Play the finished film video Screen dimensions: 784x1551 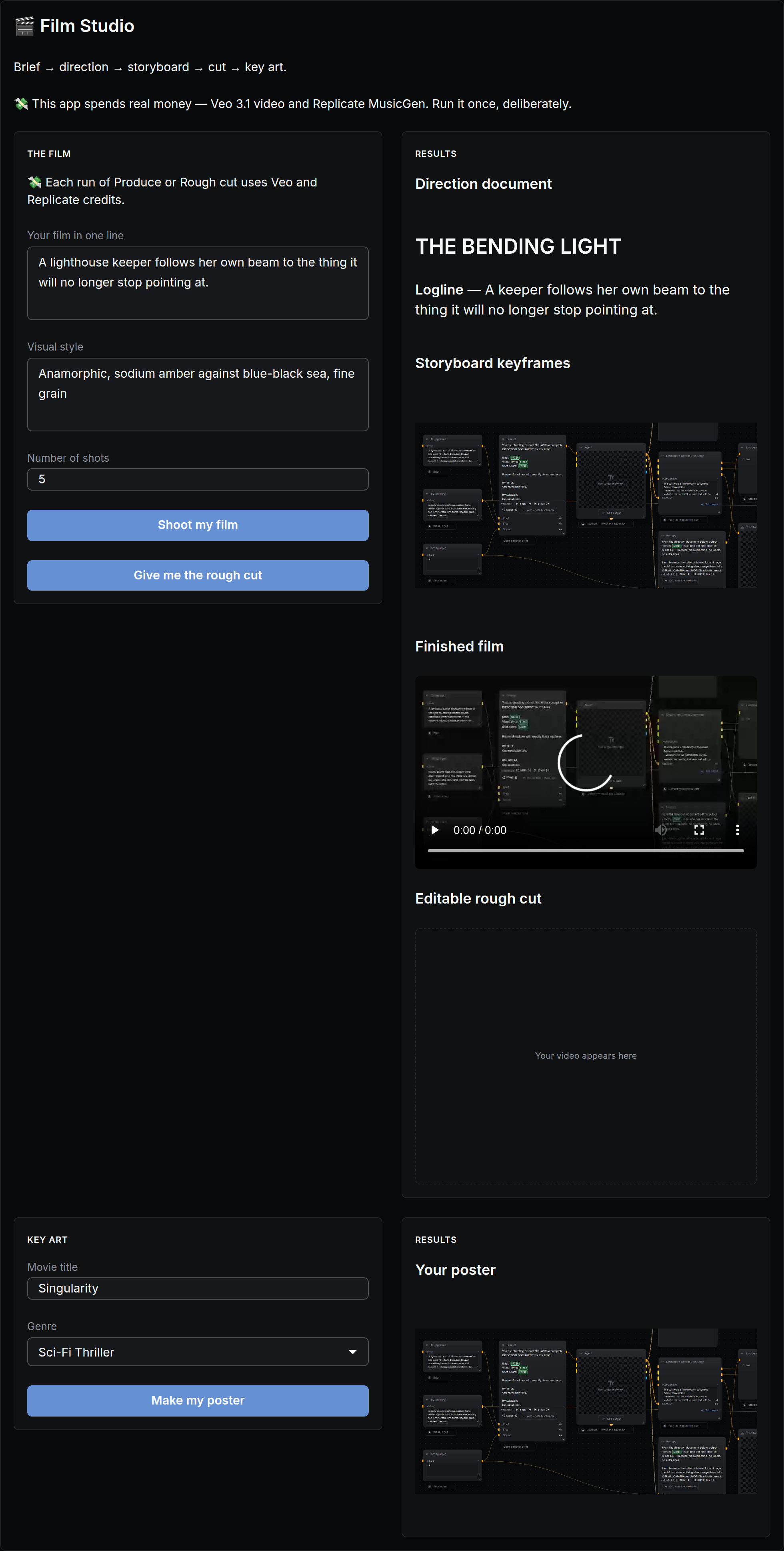tap(435, 830)
